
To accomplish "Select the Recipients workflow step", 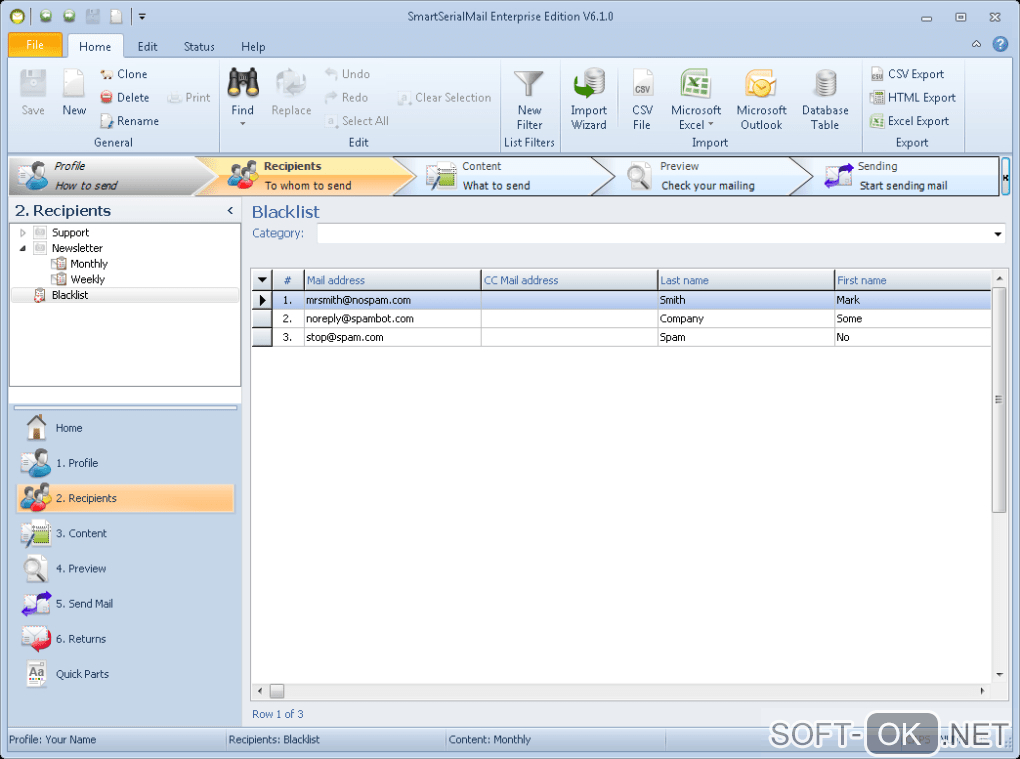I will pos(306,176).
